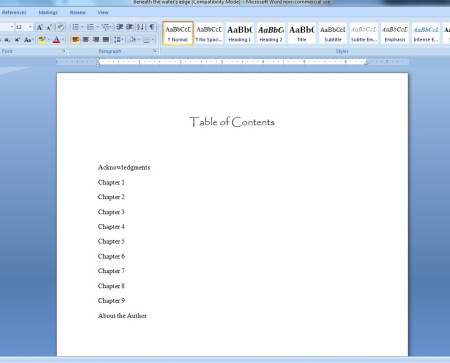Apply the Subtle Emphasis style

(x=364, y=33)
